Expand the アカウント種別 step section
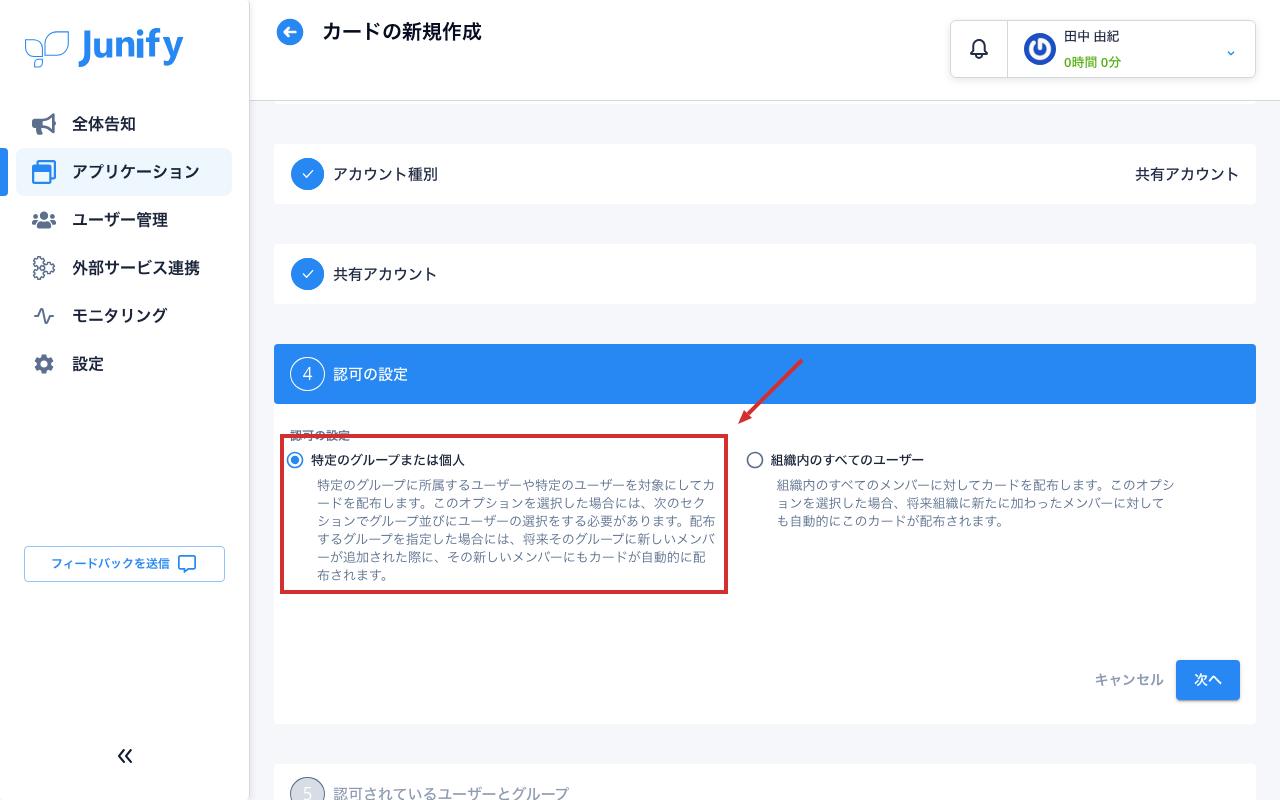 765,174
